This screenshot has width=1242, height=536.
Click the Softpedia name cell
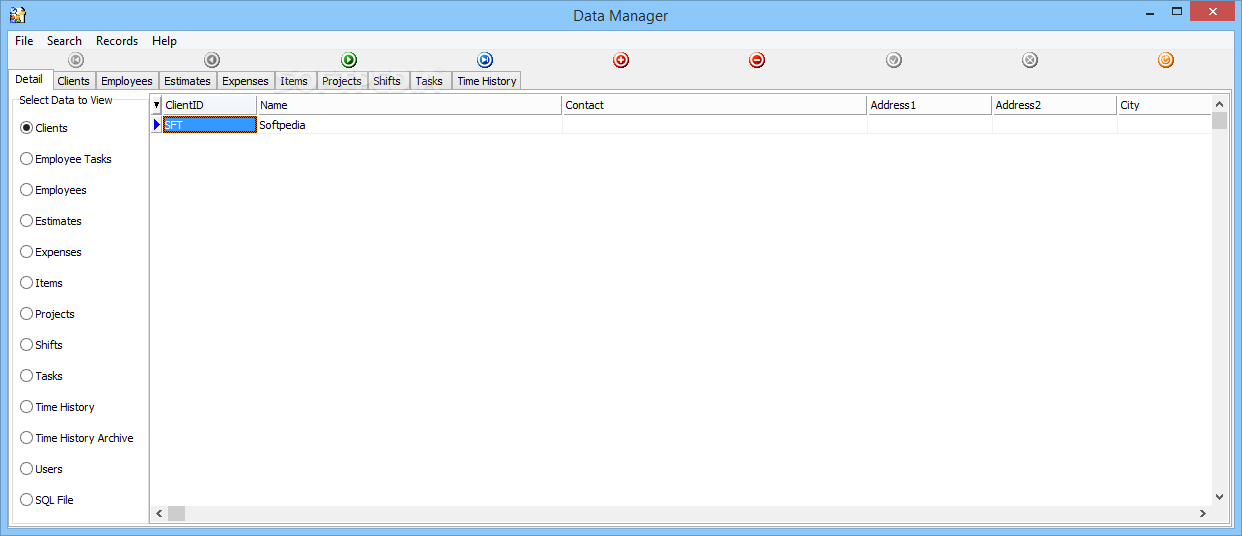(409, 124)
